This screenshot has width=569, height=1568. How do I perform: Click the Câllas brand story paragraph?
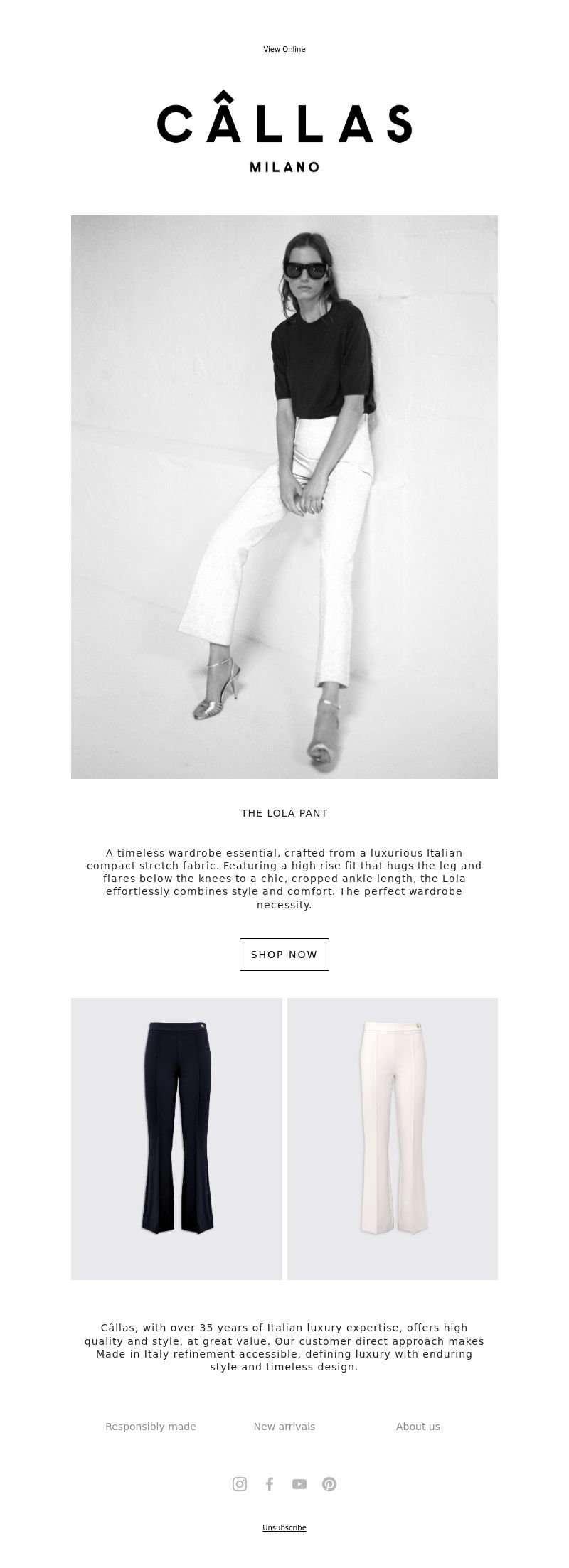pos(284,1348)
